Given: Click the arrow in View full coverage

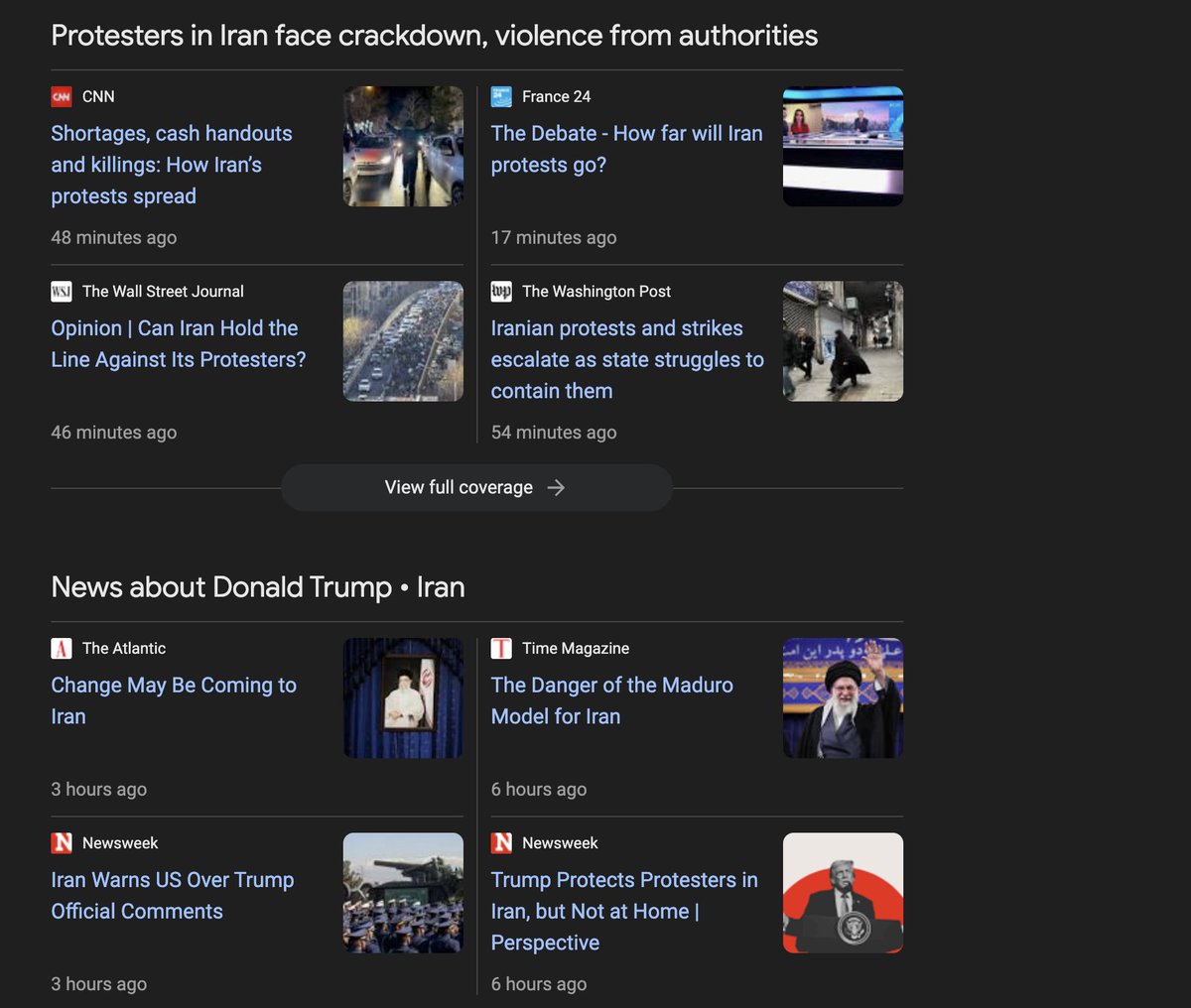Looking at the screenshot, I should tap(556, 487).
